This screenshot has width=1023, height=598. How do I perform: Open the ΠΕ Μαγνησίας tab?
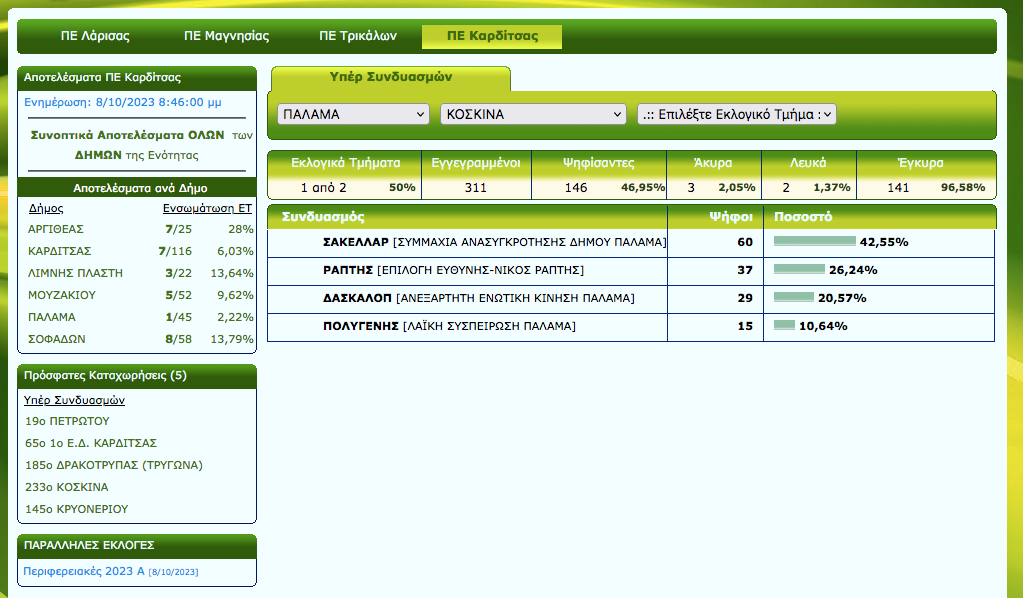(x=226, y=36)
